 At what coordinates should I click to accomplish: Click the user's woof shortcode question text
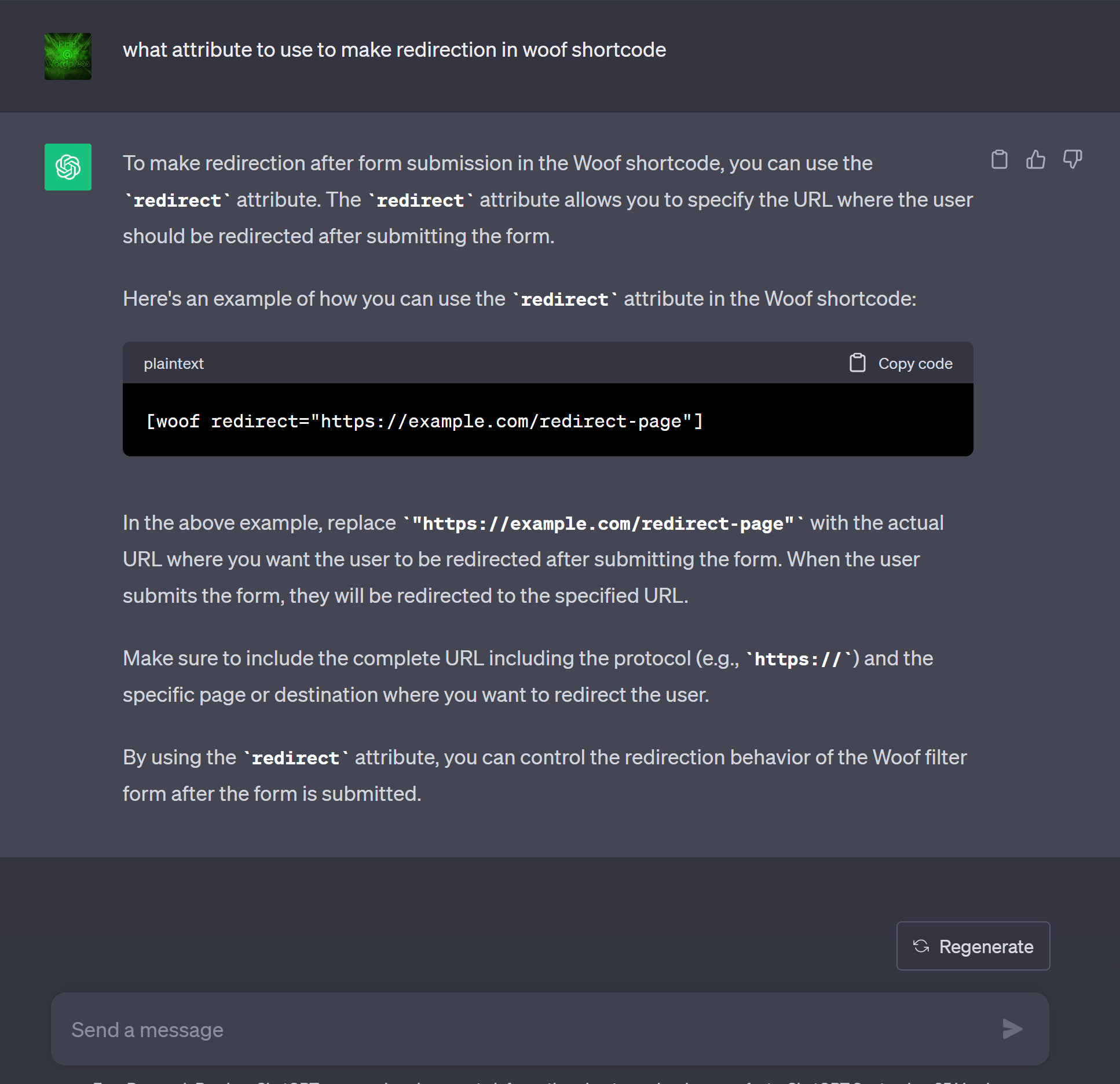tap(394, 50)
